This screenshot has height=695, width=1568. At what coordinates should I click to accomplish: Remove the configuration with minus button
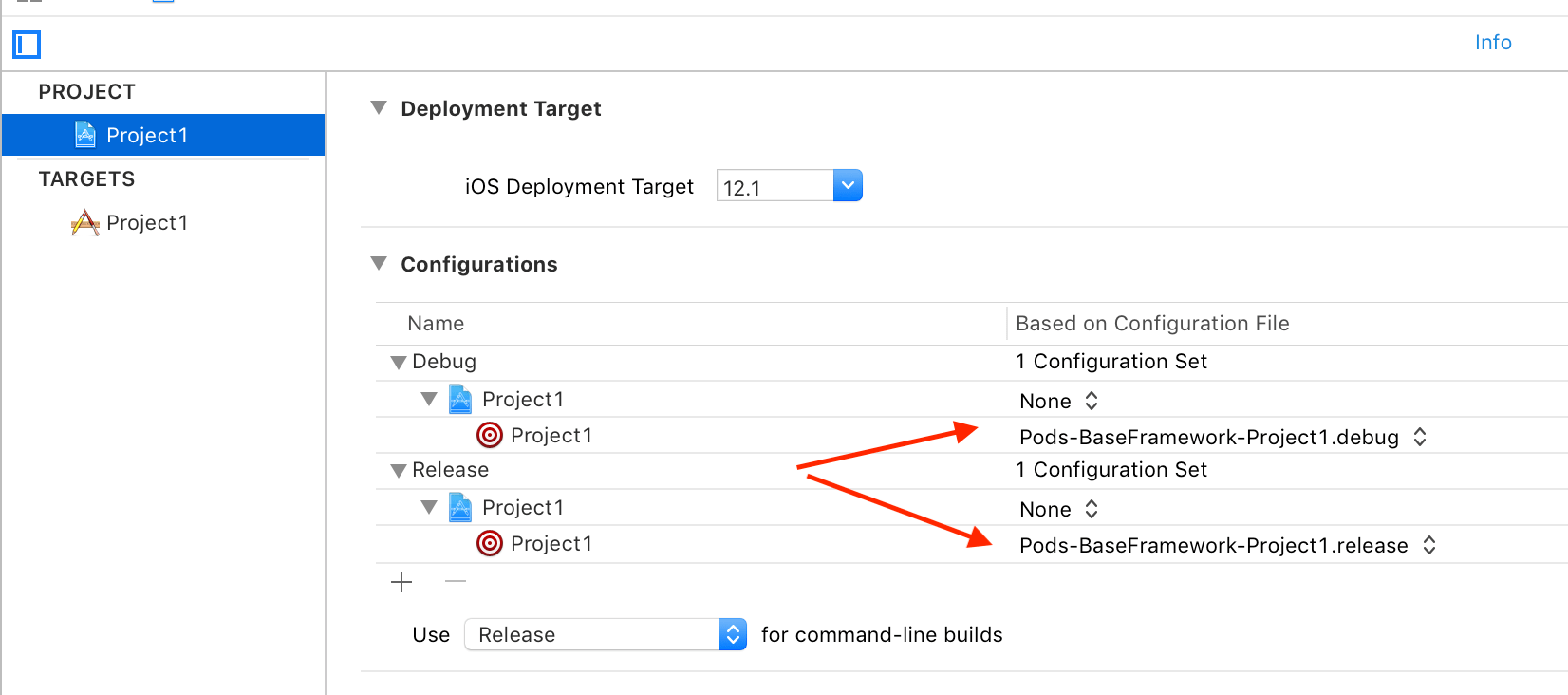point(456,581)
